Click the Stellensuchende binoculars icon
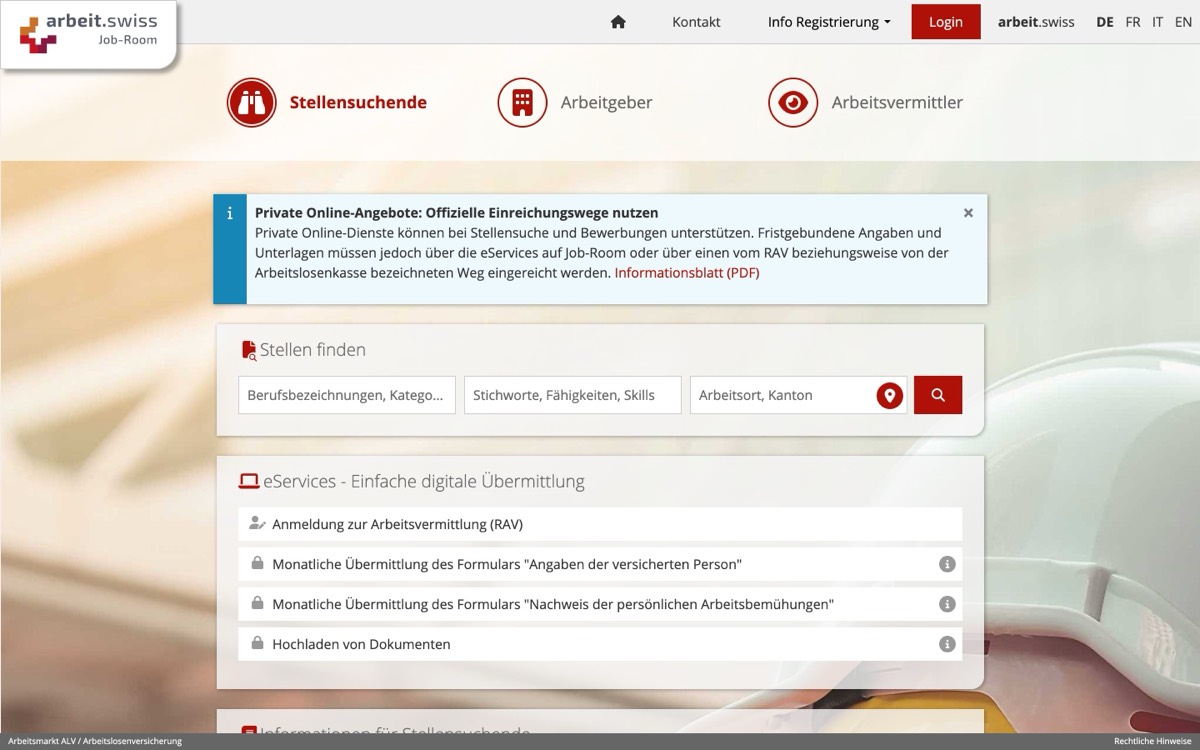The image size is (1200, 750). click(x=251, y=102)
